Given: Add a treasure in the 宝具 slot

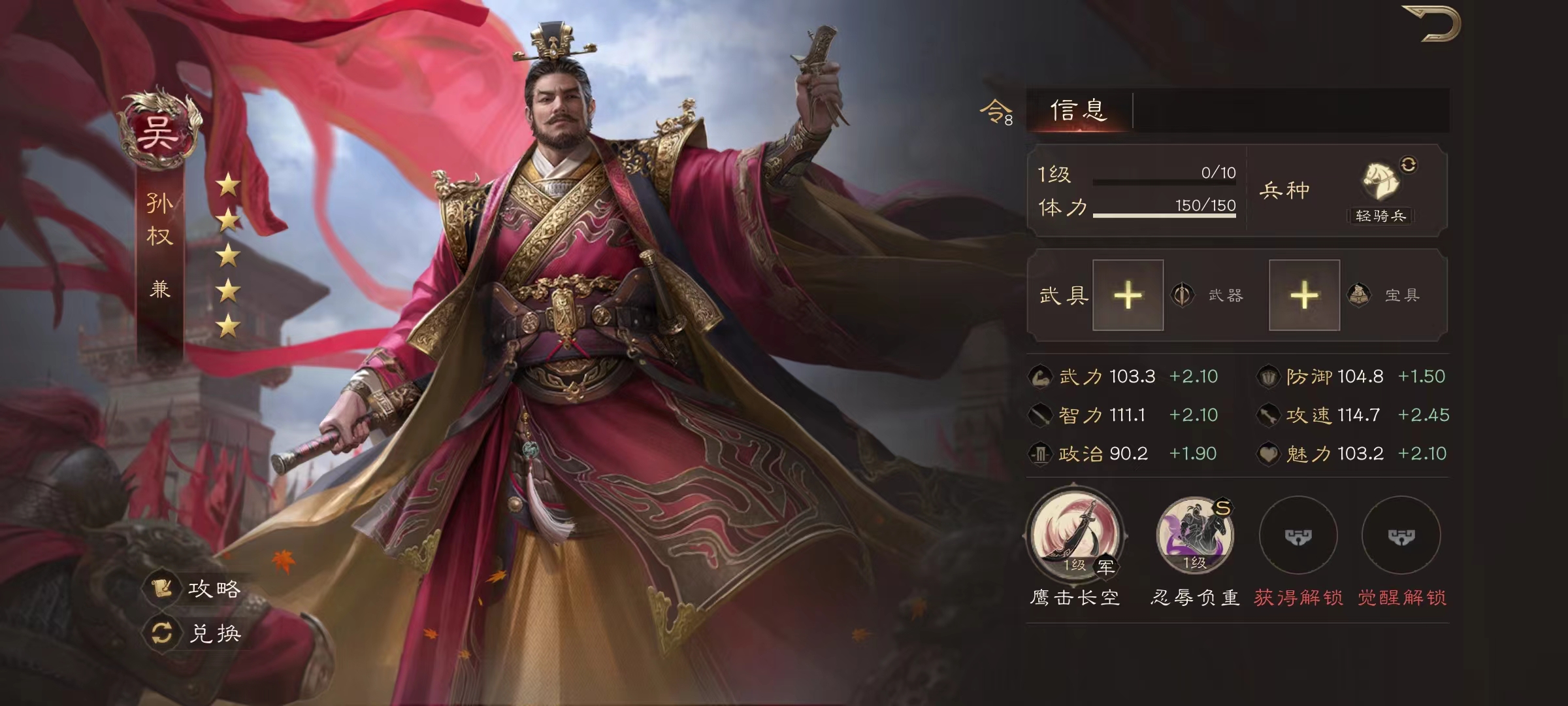Looking at the screenshot, I should [1304, 295].
